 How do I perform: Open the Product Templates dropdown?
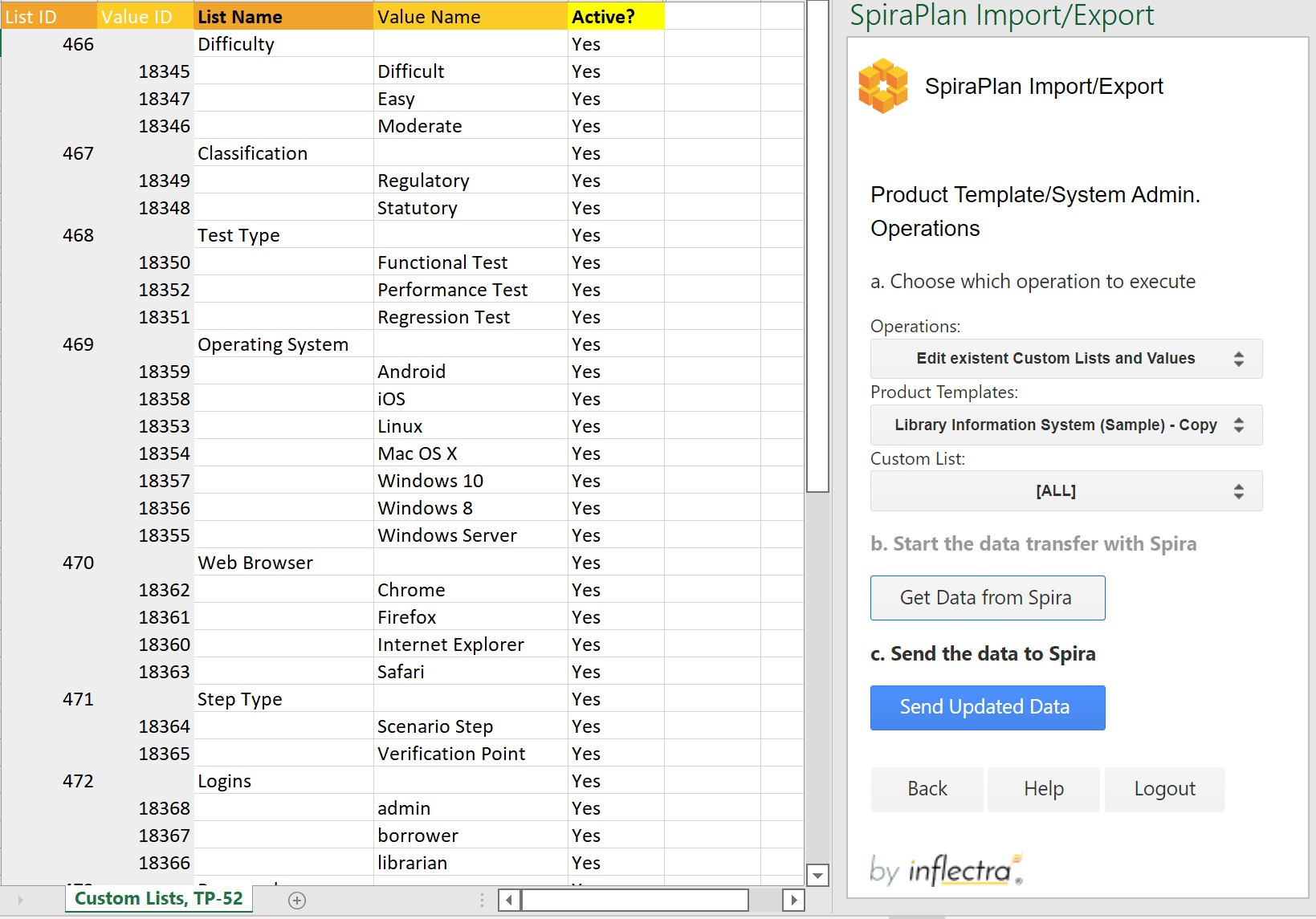click(1066, 425)
